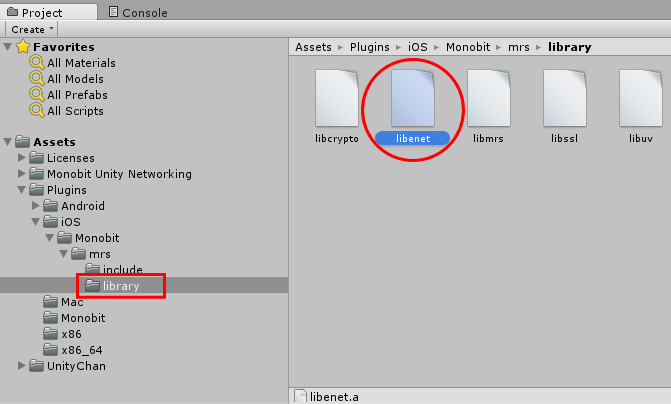Viewport: 671px width, 404px height.
Task: Go to Plugins in breadcrumb path
Action: [370, 47]
